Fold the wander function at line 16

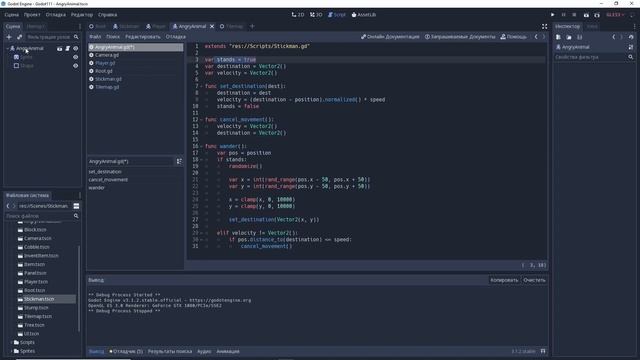pyautogui.click(x=202, y=147)
